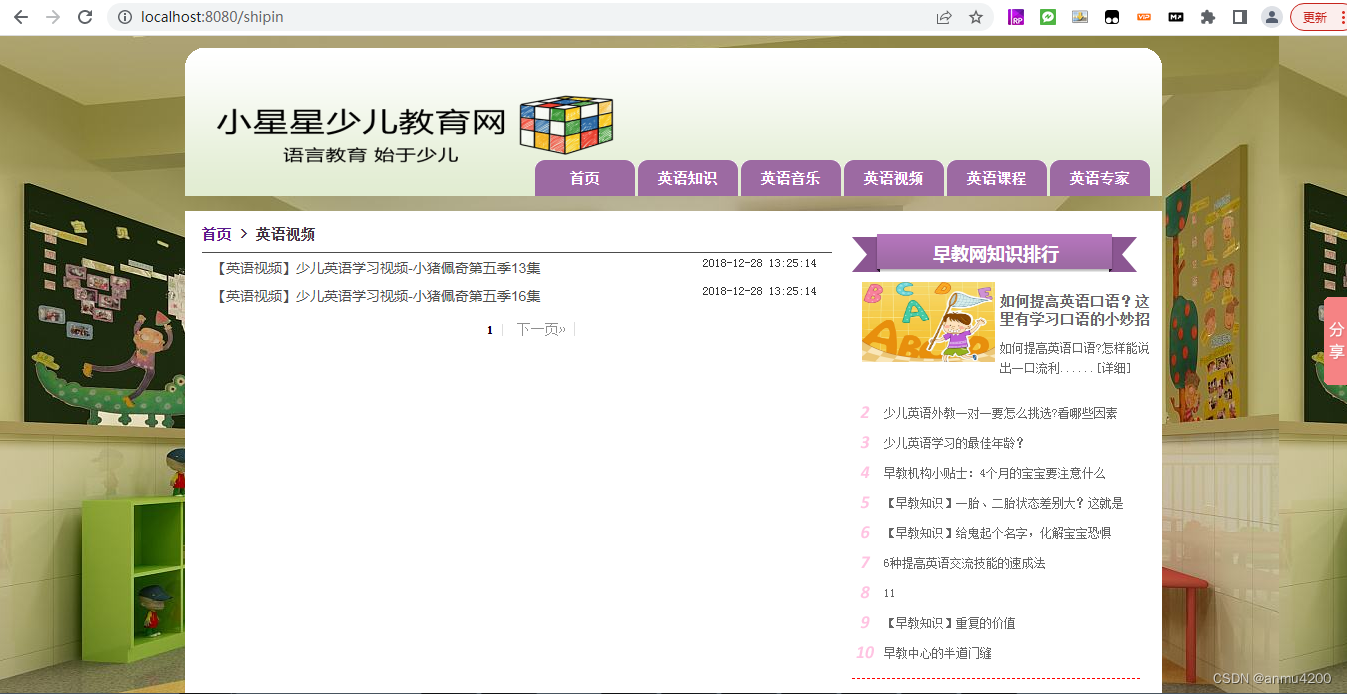The height and width of the screenshot is (694, 1347).
Task: Click the browser forward arrow
Action: click(53, 17)
